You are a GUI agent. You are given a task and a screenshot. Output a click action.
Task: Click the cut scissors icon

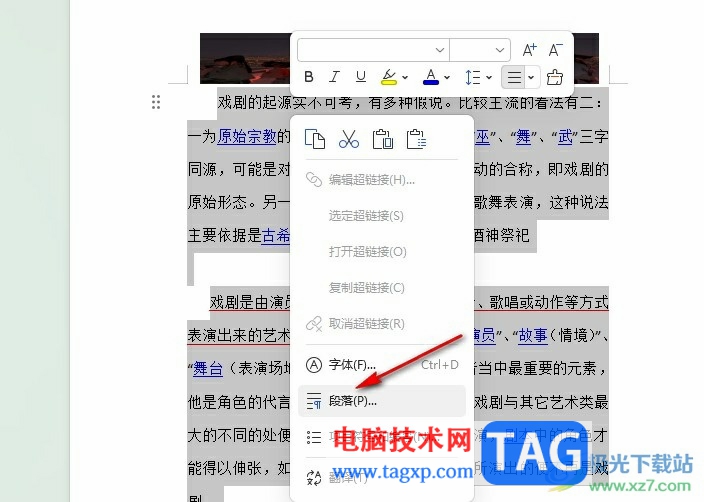(x=349, y=138)
